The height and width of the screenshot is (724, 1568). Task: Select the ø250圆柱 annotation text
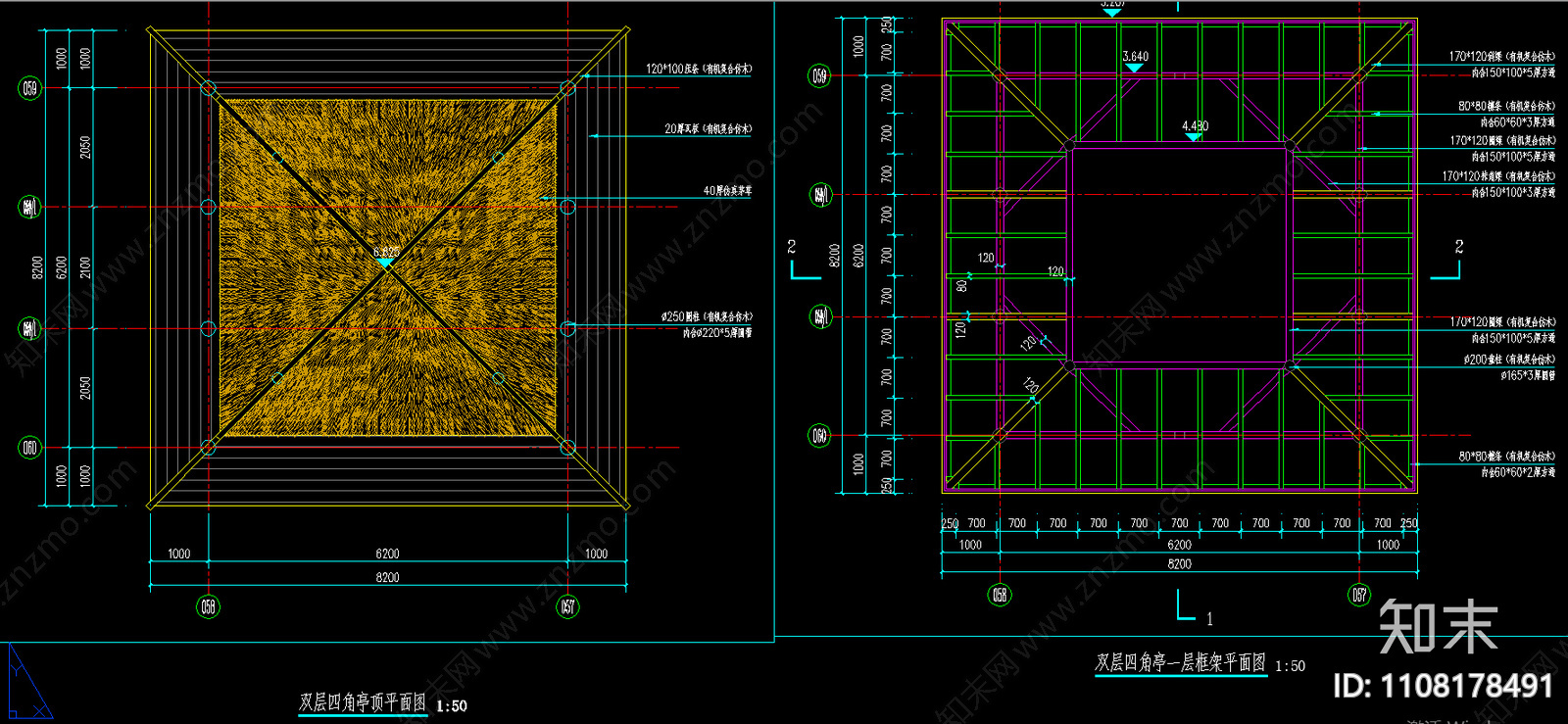707,316
